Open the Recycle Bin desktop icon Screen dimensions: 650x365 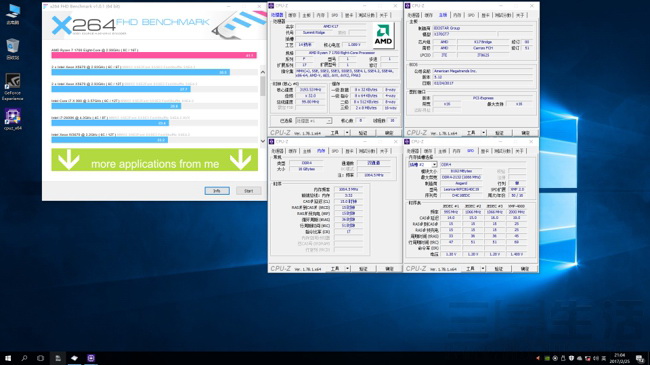[x=13, y=49]
